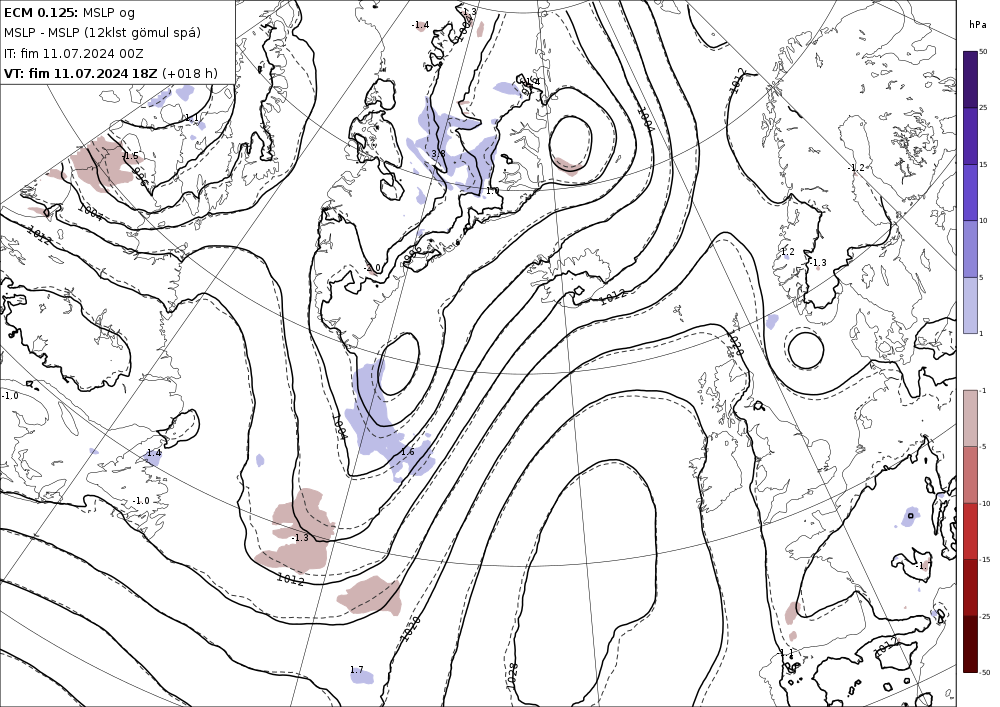Click the '-1.2' difference value label
Viewport: 1000px width, 707px height.
pos(856,168)
